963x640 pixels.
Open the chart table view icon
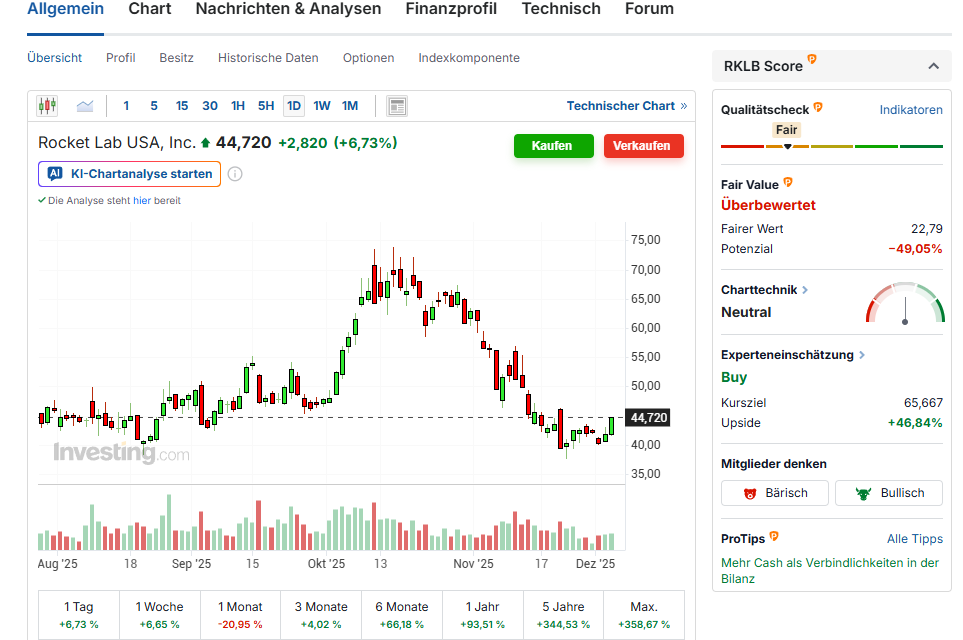pyautogui.click(x=397, y=106)
